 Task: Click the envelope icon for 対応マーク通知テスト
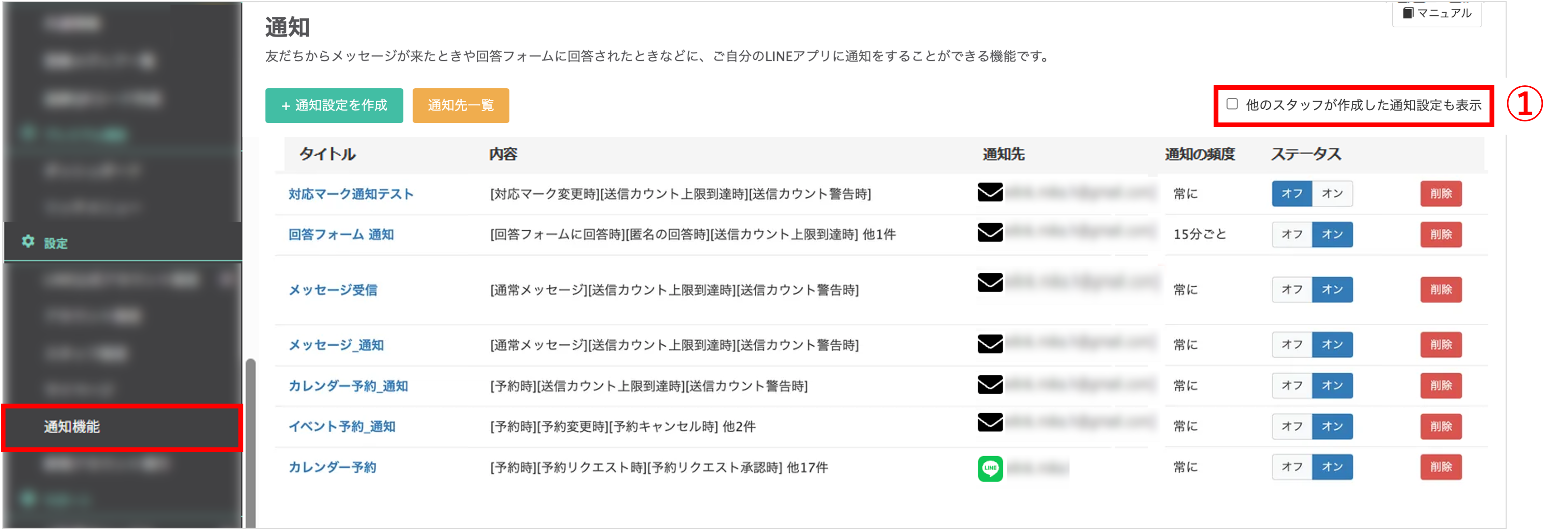tap(990, 192)
